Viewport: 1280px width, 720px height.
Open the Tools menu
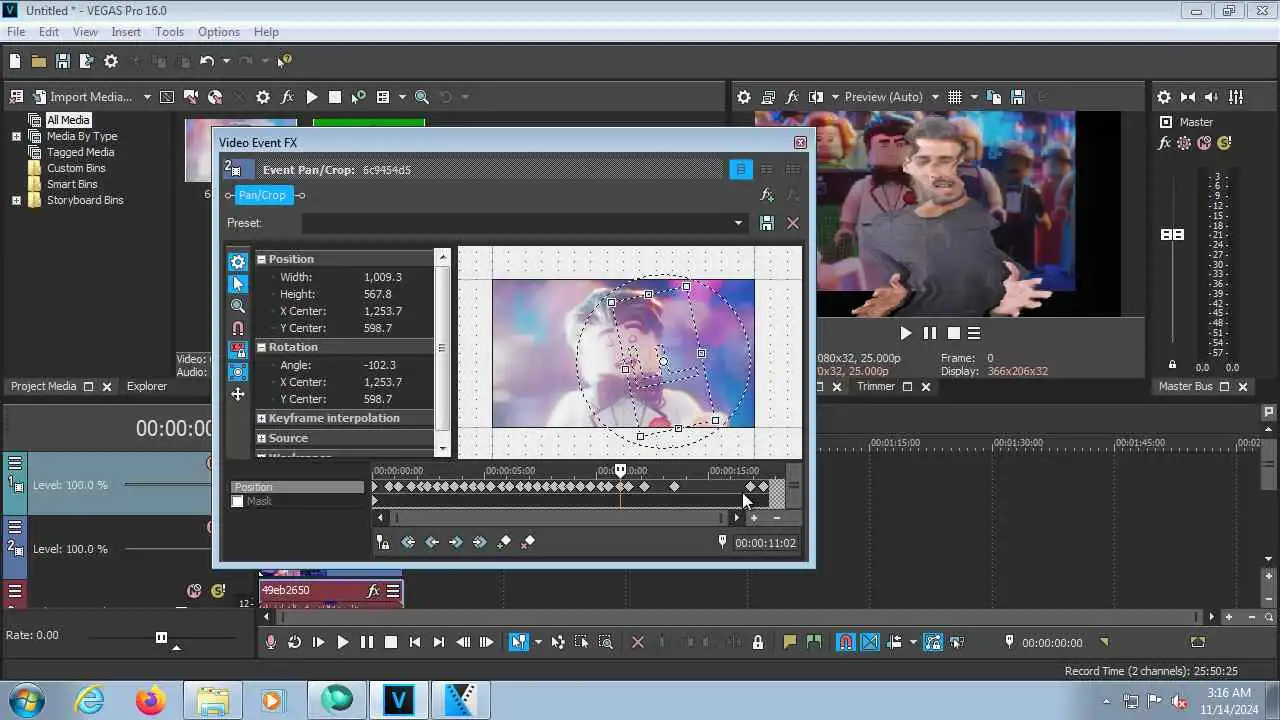pyautogui.click(x=169, y=32)
